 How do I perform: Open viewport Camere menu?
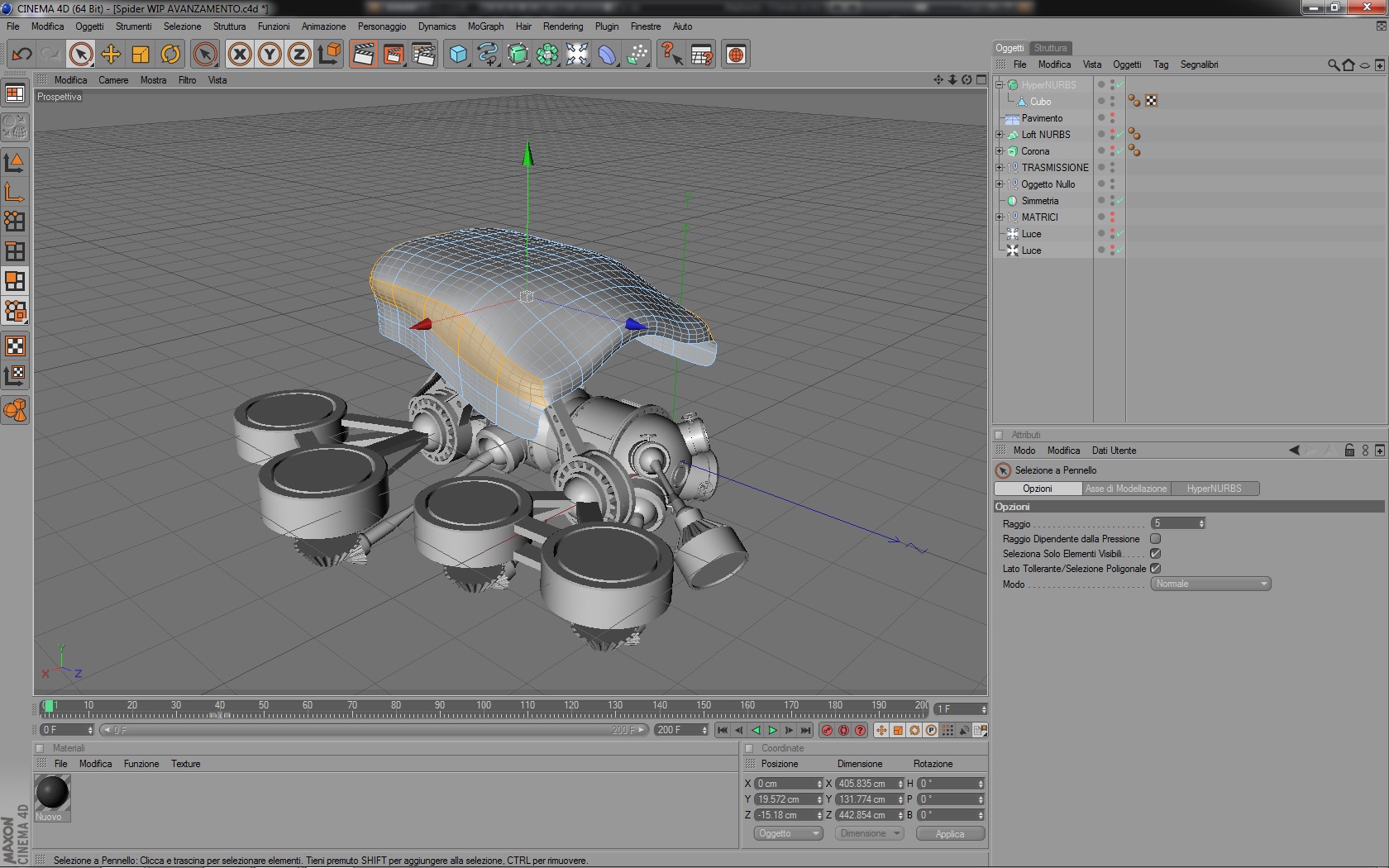point(113,80)
